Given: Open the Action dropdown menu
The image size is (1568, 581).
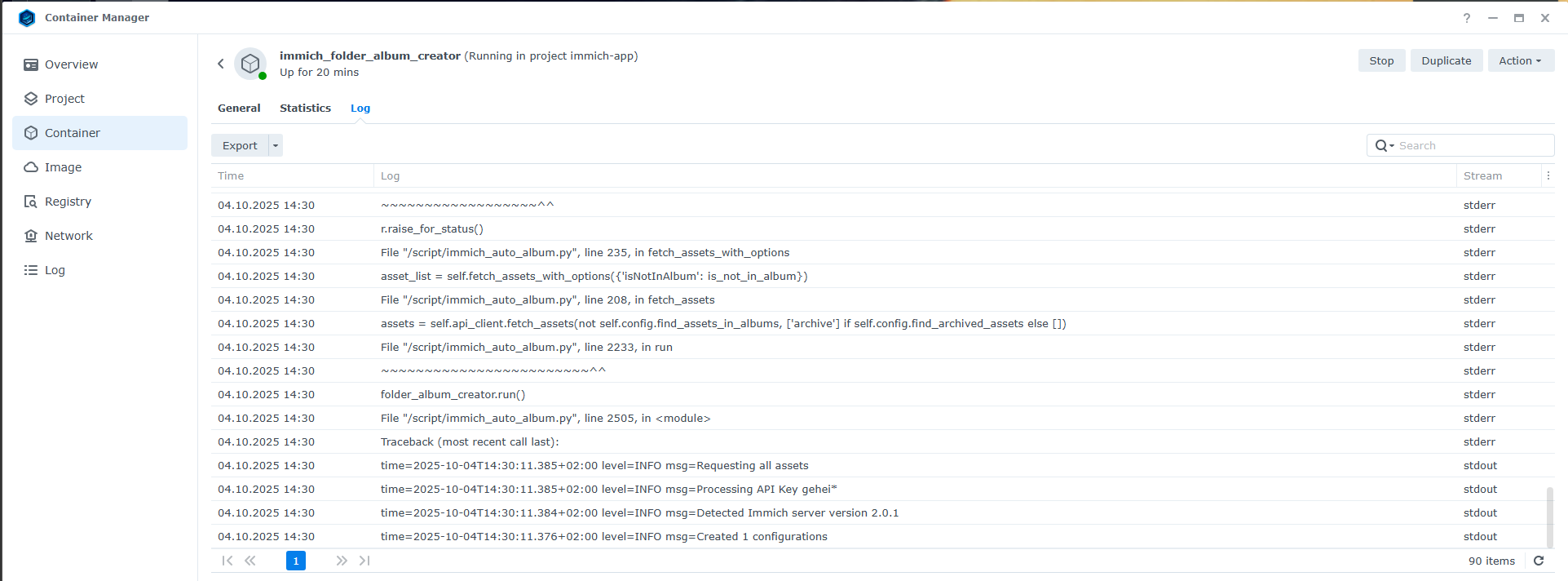Looking at the screenshot, I should [1520, 60].
